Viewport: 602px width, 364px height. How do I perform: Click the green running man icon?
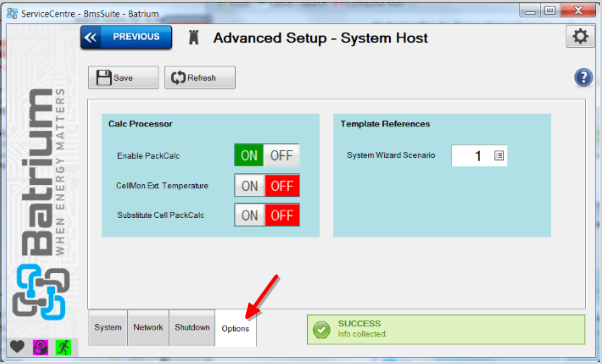(x=63, y=347)
